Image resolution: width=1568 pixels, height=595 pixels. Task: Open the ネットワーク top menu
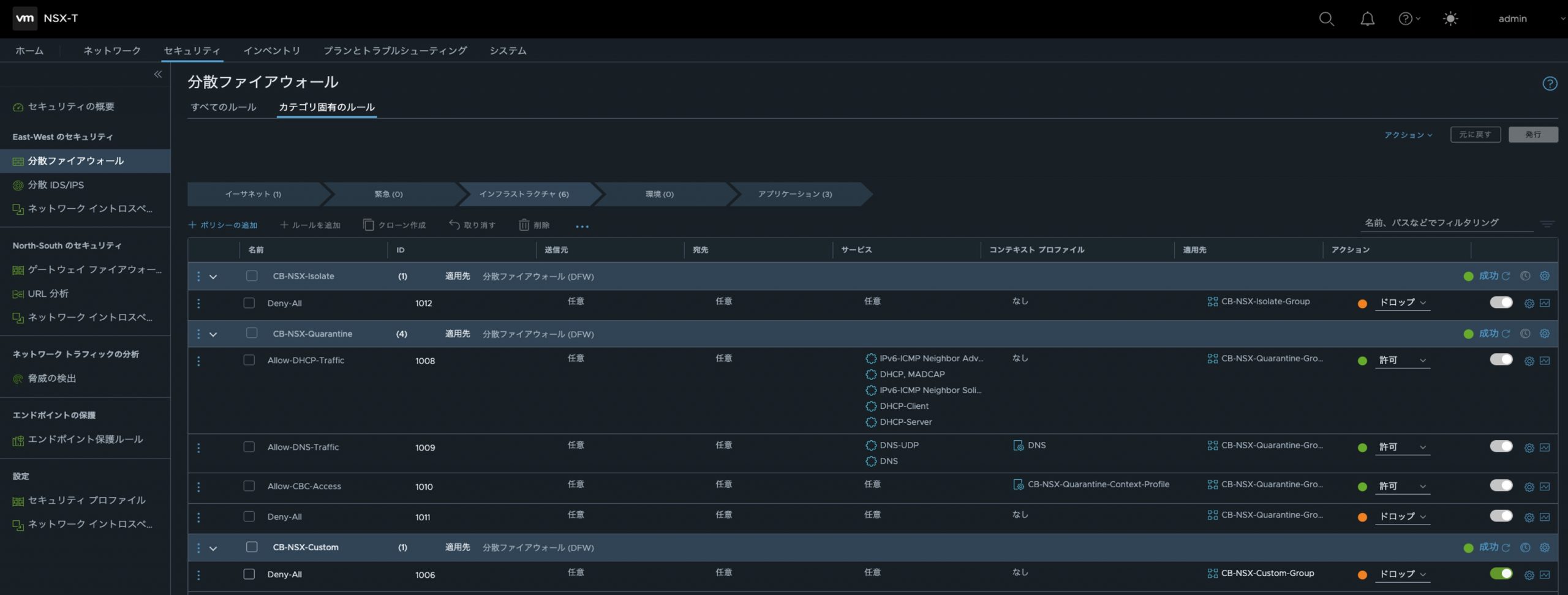[112, 51]
